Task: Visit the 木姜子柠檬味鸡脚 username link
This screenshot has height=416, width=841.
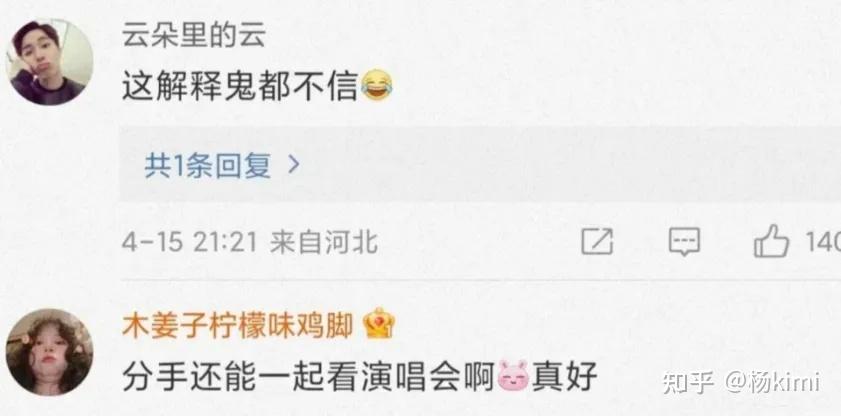Action: (x=238, y=325)
